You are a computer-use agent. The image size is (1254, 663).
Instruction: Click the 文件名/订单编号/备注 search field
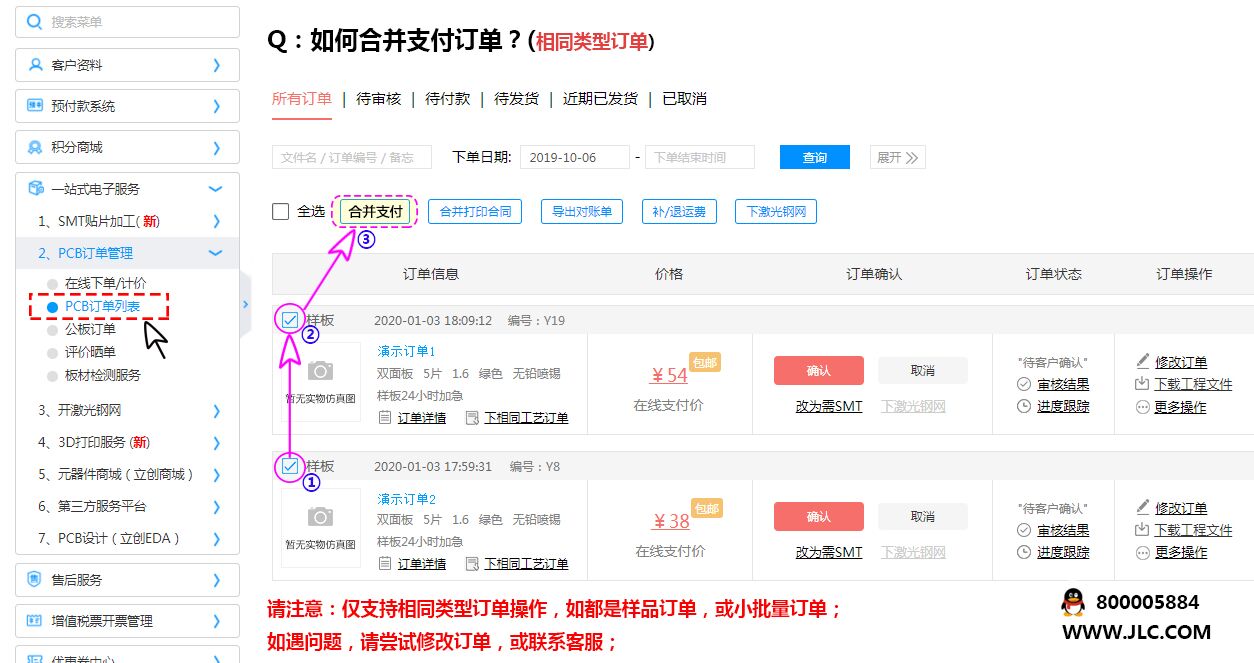pyautogui.click(x=352, y=157)
